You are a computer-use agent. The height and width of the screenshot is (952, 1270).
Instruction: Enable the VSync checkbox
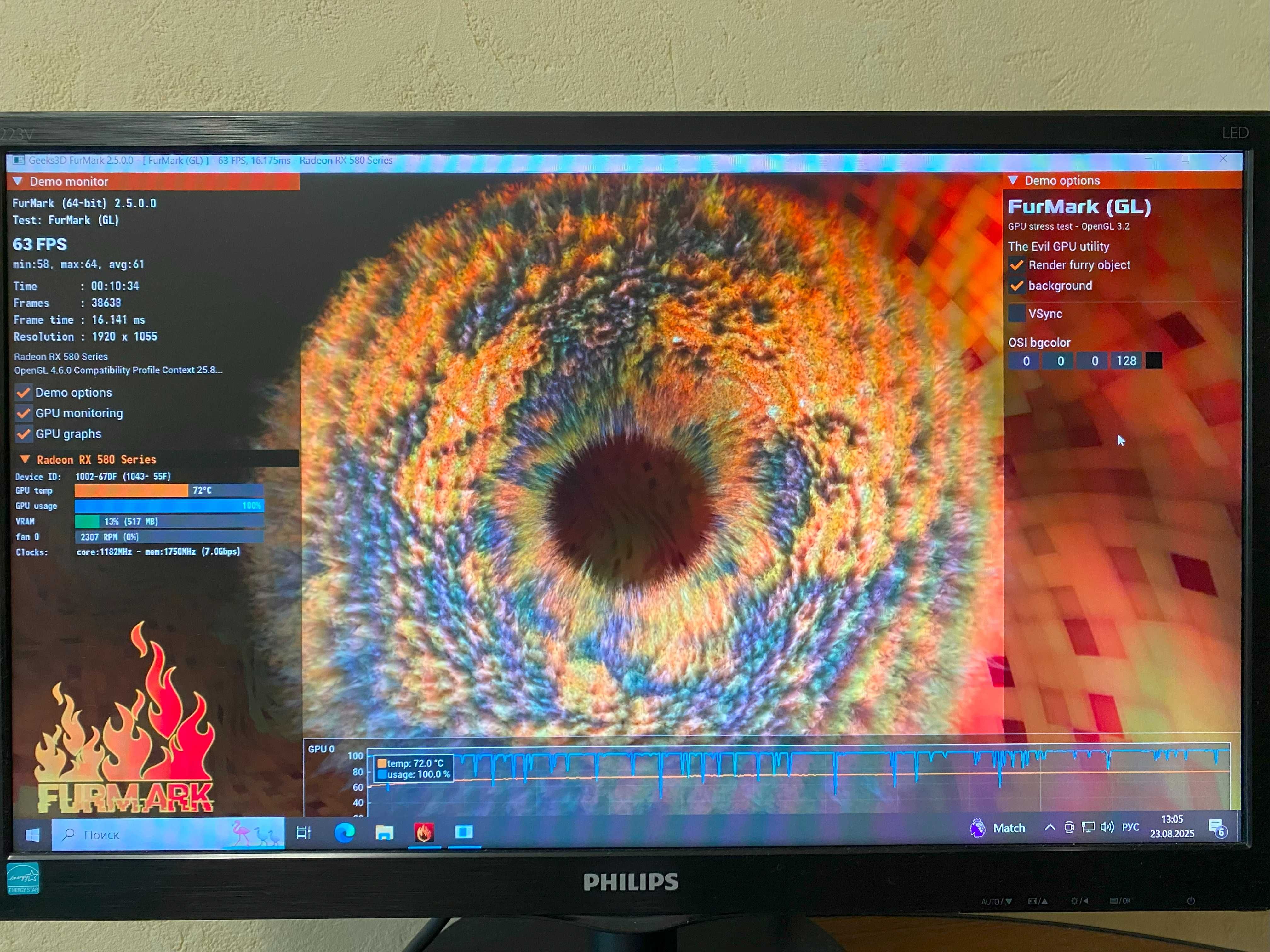[x=1016, y=313]
